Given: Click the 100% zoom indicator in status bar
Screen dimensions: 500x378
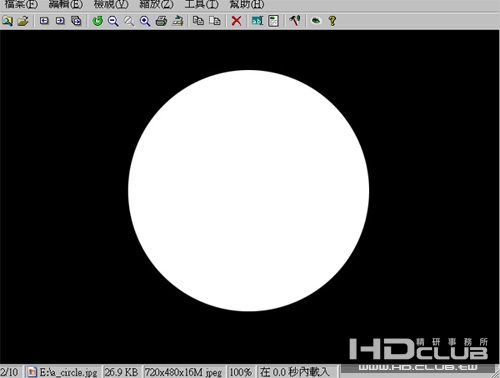Looking at the screenshot, I should click(240, 372).
